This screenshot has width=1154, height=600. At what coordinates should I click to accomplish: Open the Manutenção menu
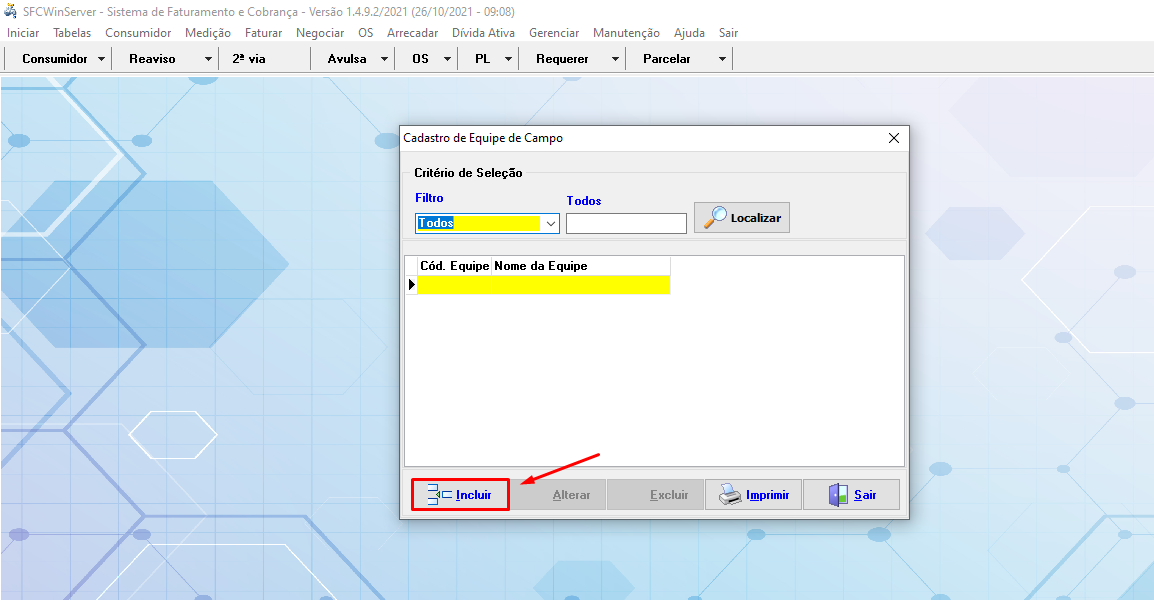(626, 33)
